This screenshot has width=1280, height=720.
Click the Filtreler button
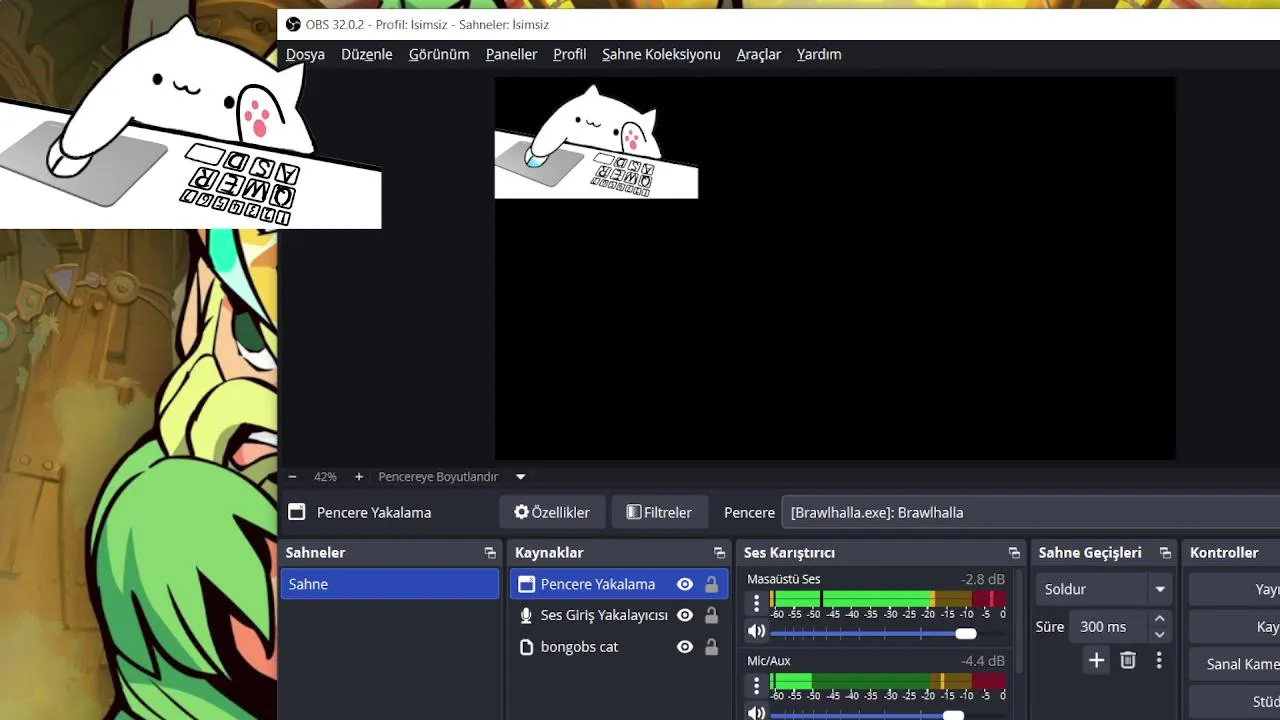[659, 512]
